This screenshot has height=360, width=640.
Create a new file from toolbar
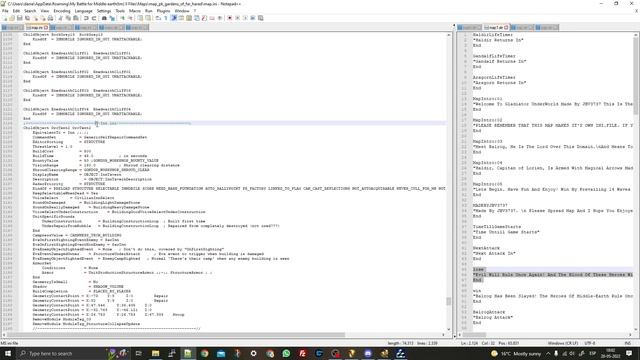[x=5, y=18]
